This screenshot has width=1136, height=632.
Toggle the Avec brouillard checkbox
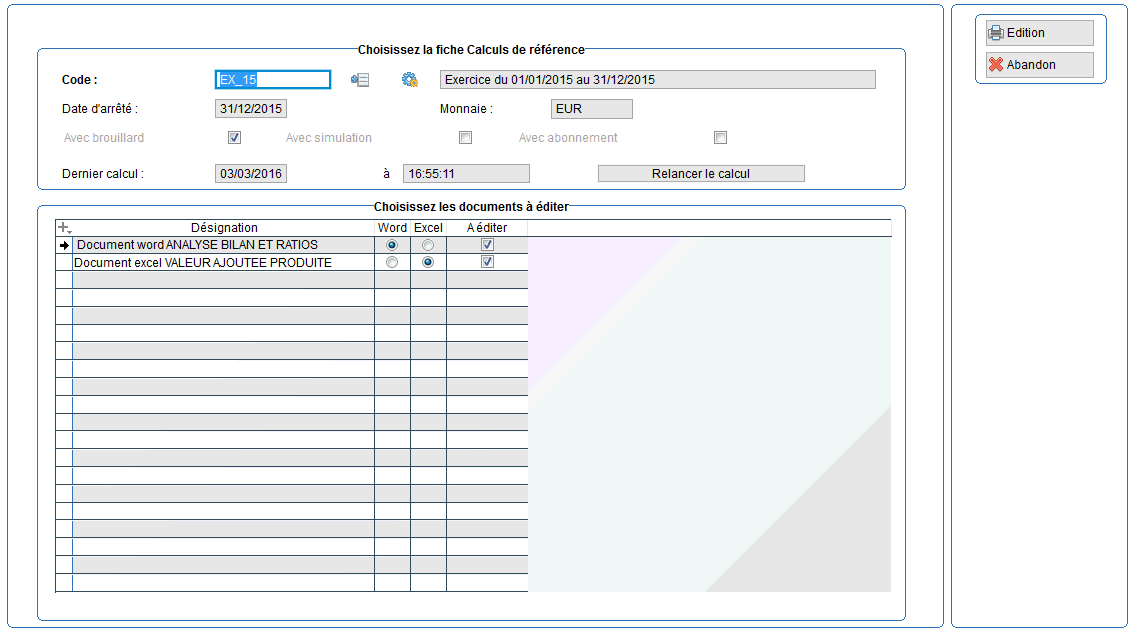(235, 138)
